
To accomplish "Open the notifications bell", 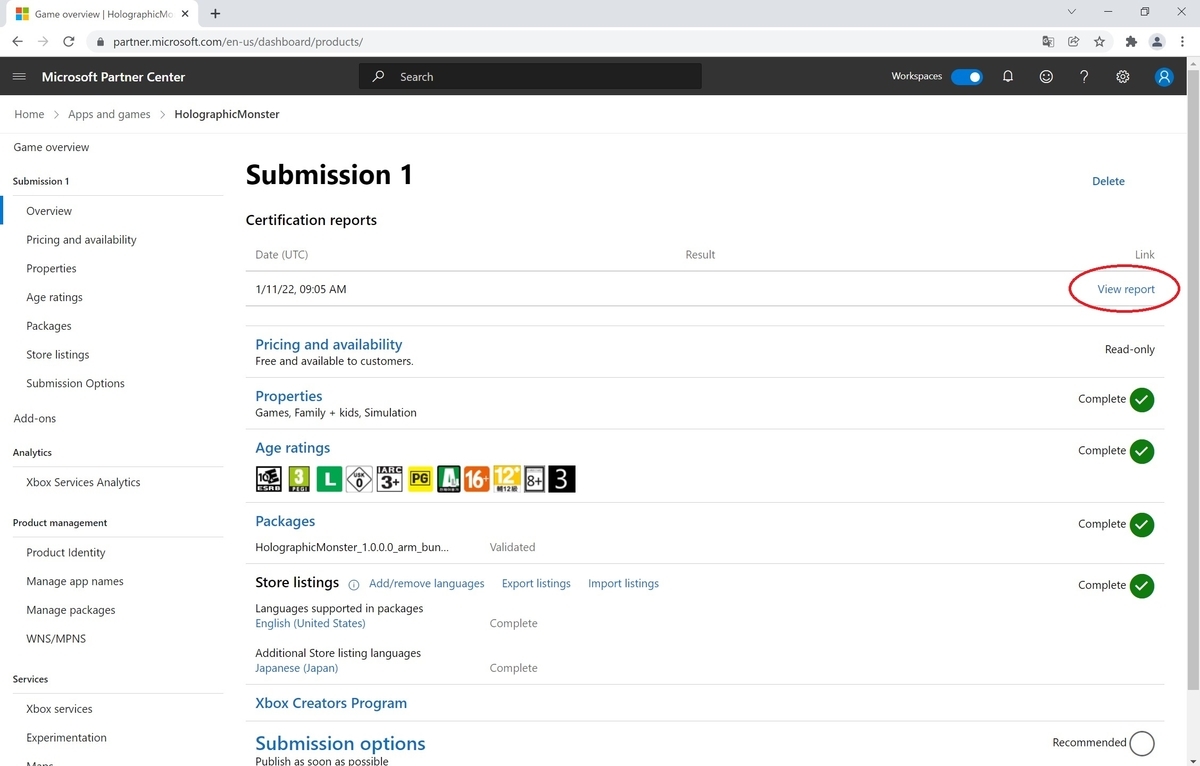I will coord(1008,77).
